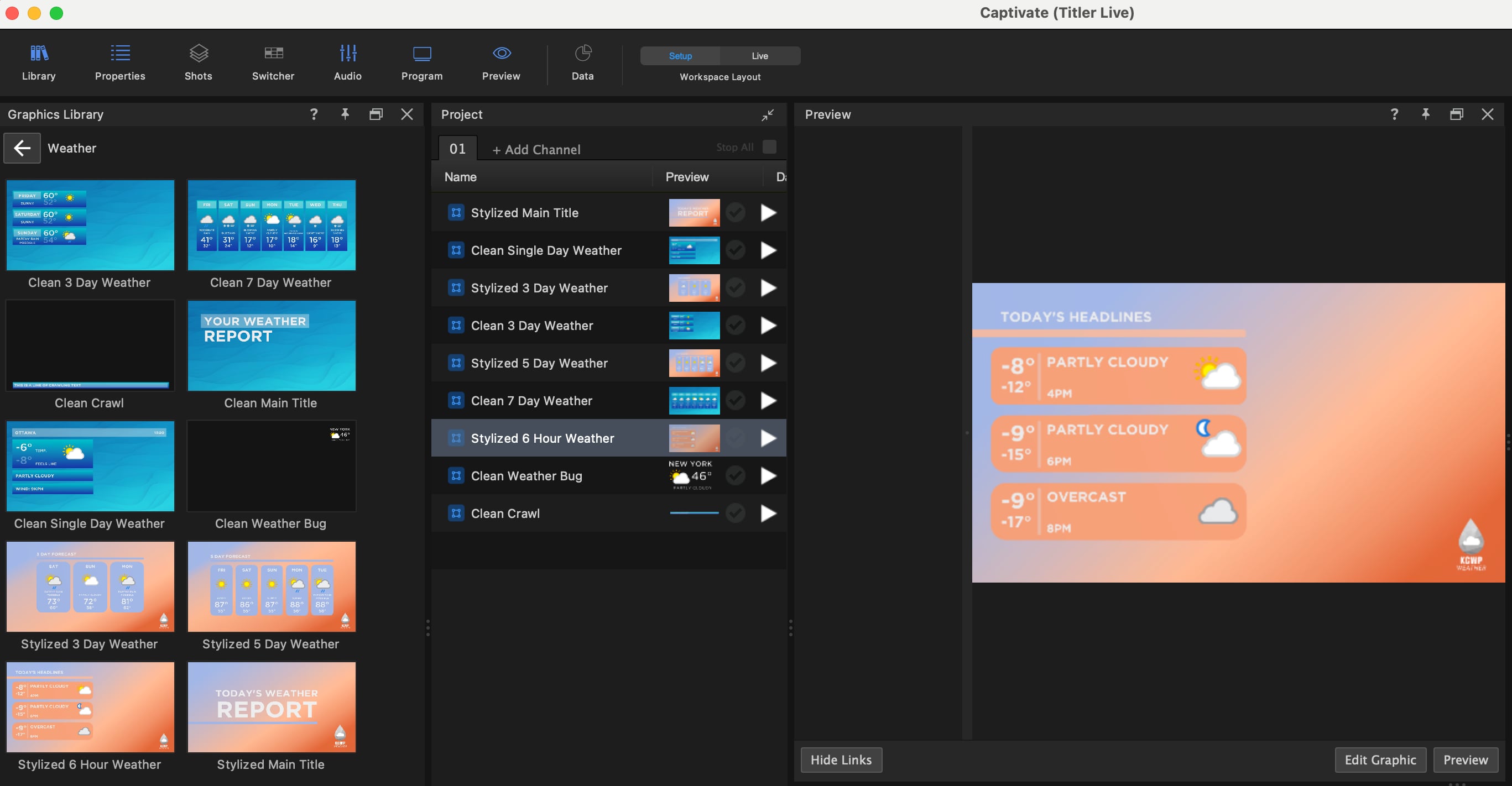The height and width of the screenshot is (786, 1512).
Task: Open Preview panel help question mark
Action: pyautogui.click(x=1395, y=114)
